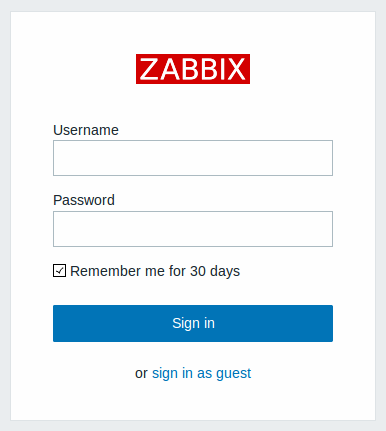Screen dimensions: 386x431
Task: Select the text box under Username
Action: [193, 158]
